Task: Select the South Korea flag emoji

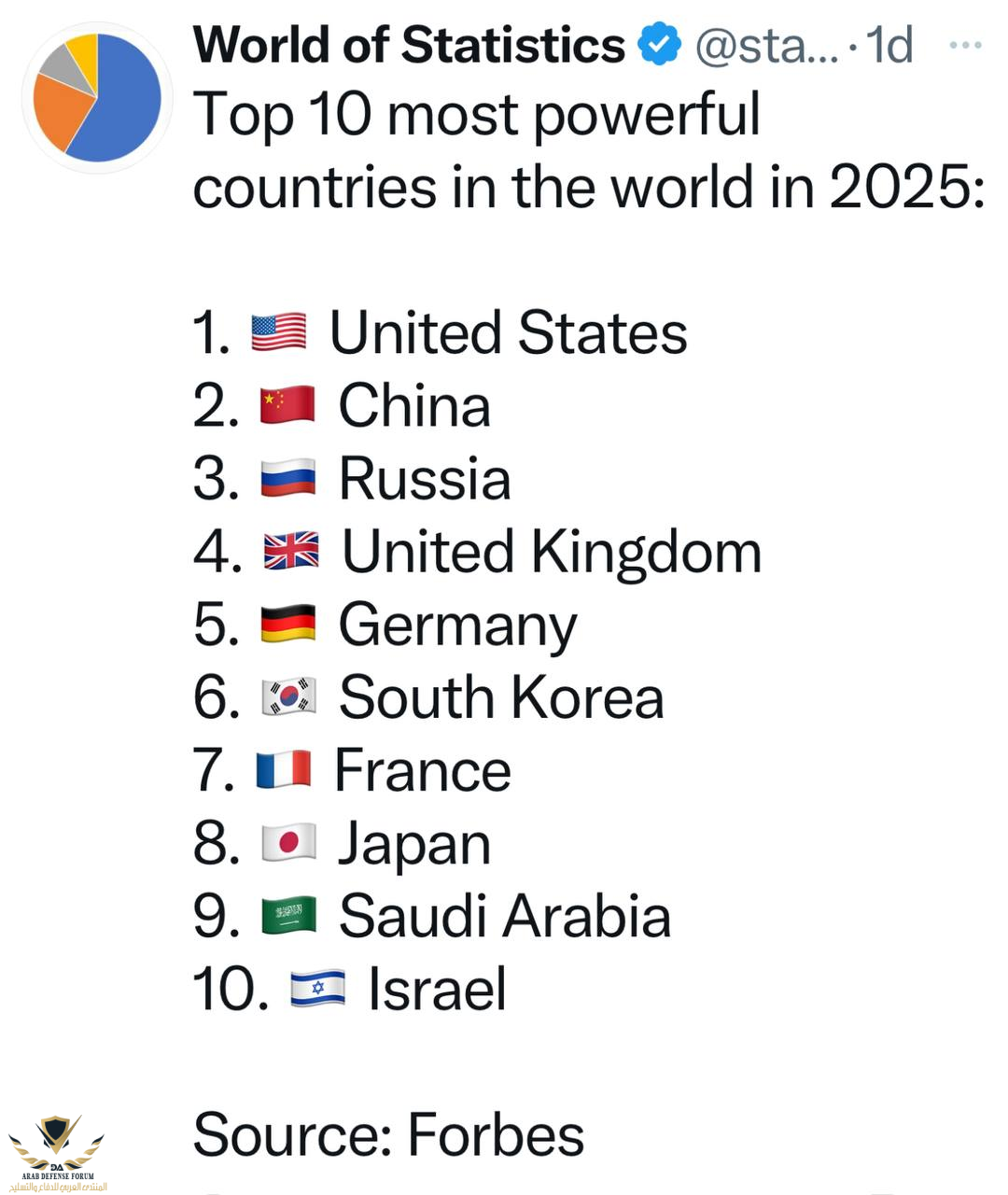Action: [288, 697]
